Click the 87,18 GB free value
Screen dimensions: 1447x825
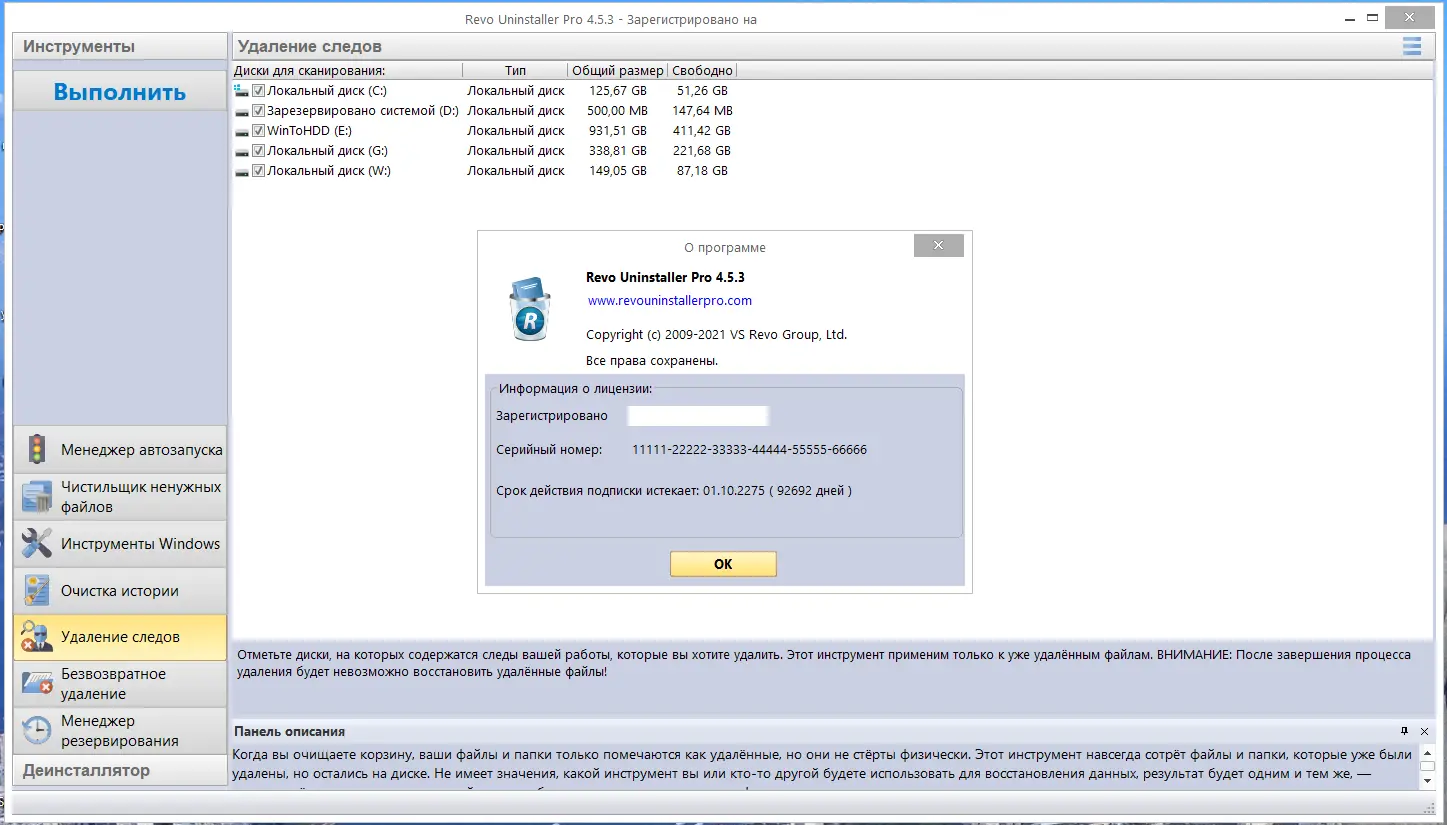[x=702, y=171]
